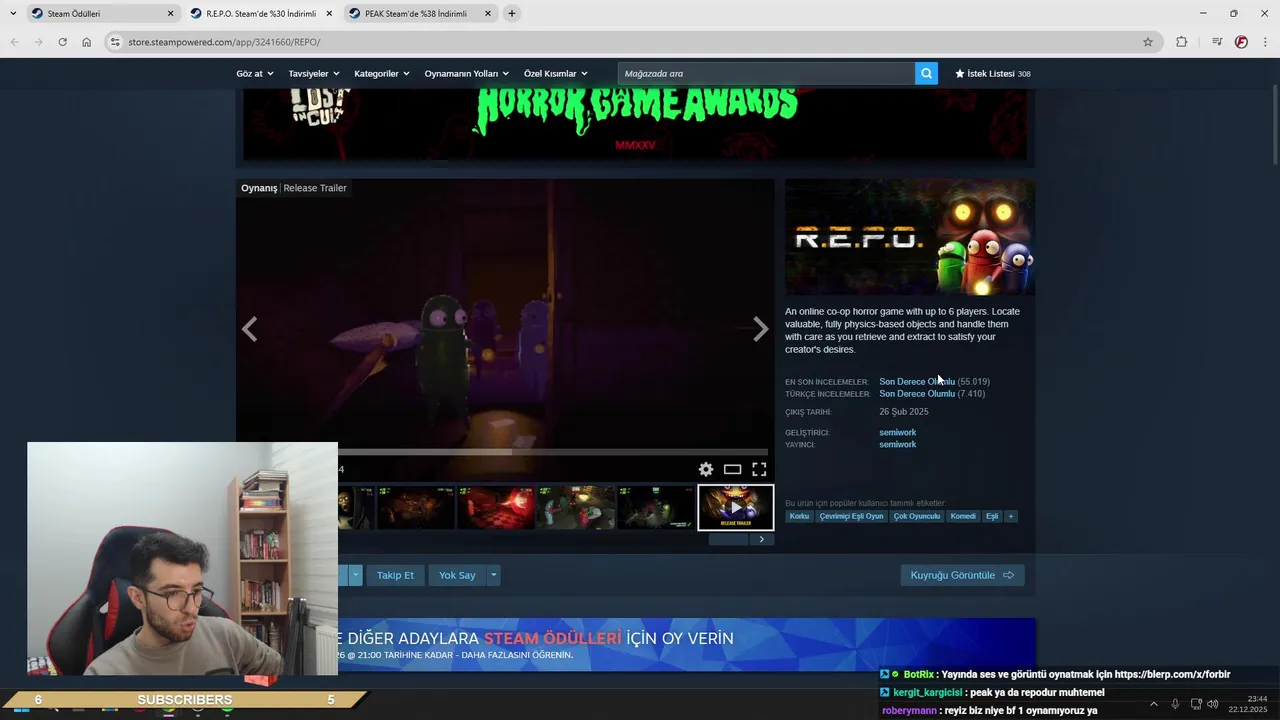Select the red-lit room screenshot thumbnail
The width and height of the screenshot is (1280, 720).
[x=495, y=507]
